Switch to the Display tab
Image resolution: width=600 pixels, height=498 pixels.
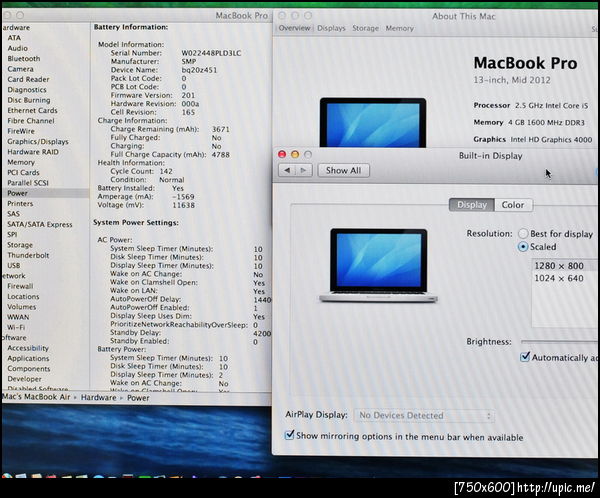tap(472, 205)
